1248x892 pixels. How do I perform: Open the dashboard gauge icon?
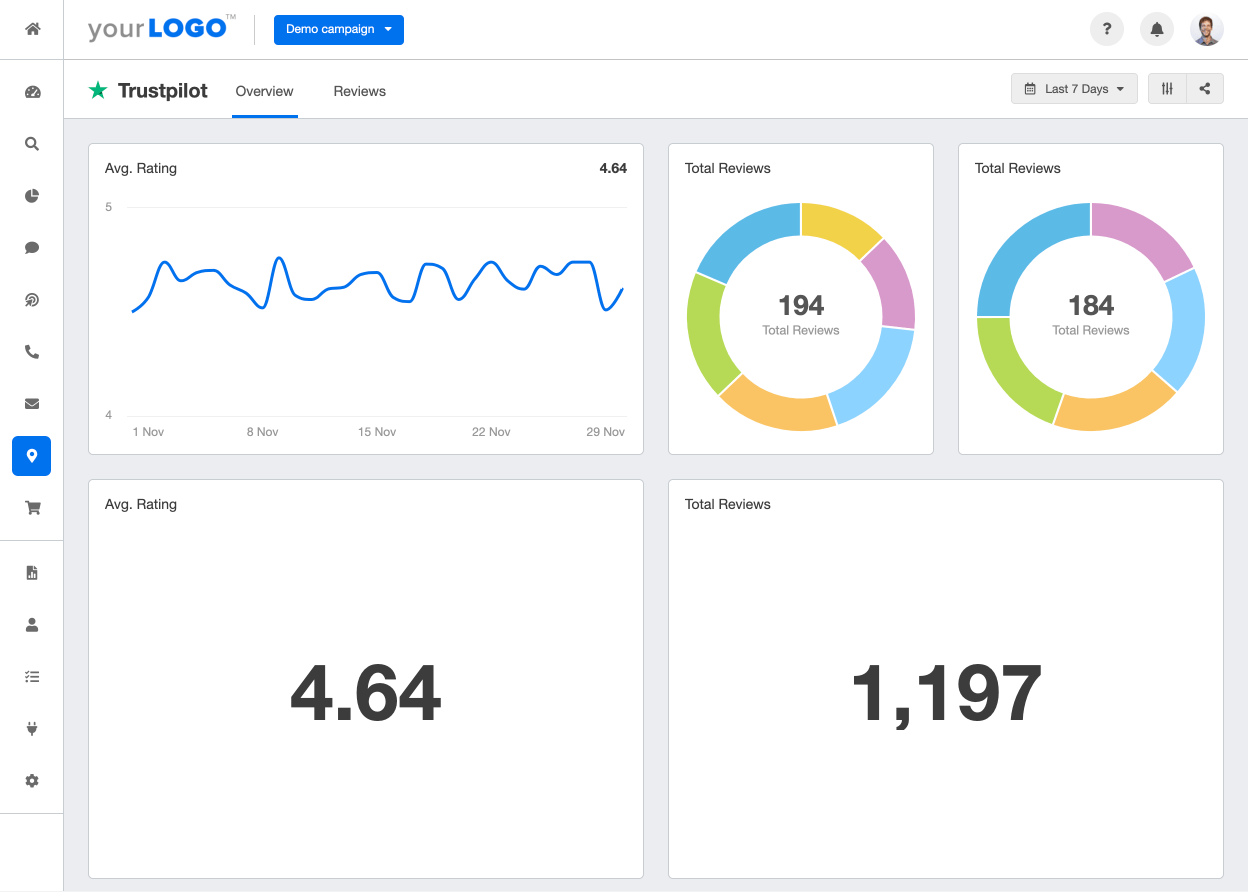pos(32,92)
